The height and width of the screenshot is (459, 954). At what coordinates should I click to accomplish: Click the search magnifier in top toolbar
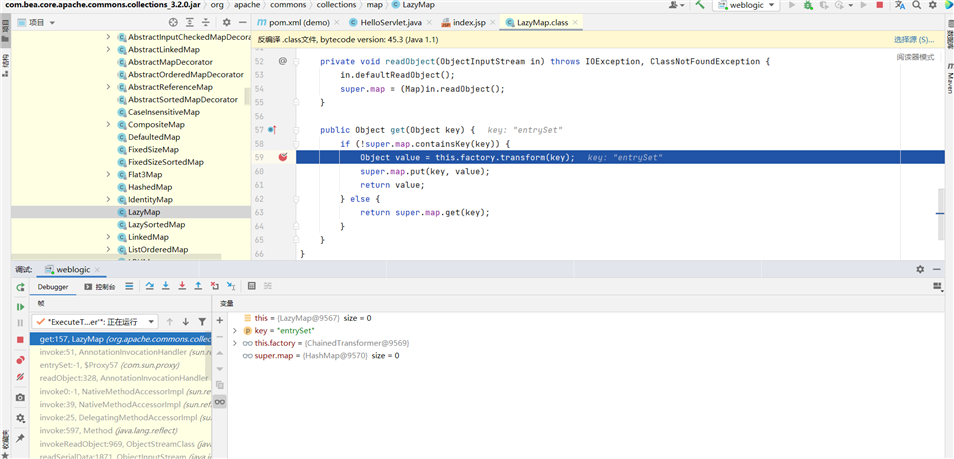916,6
